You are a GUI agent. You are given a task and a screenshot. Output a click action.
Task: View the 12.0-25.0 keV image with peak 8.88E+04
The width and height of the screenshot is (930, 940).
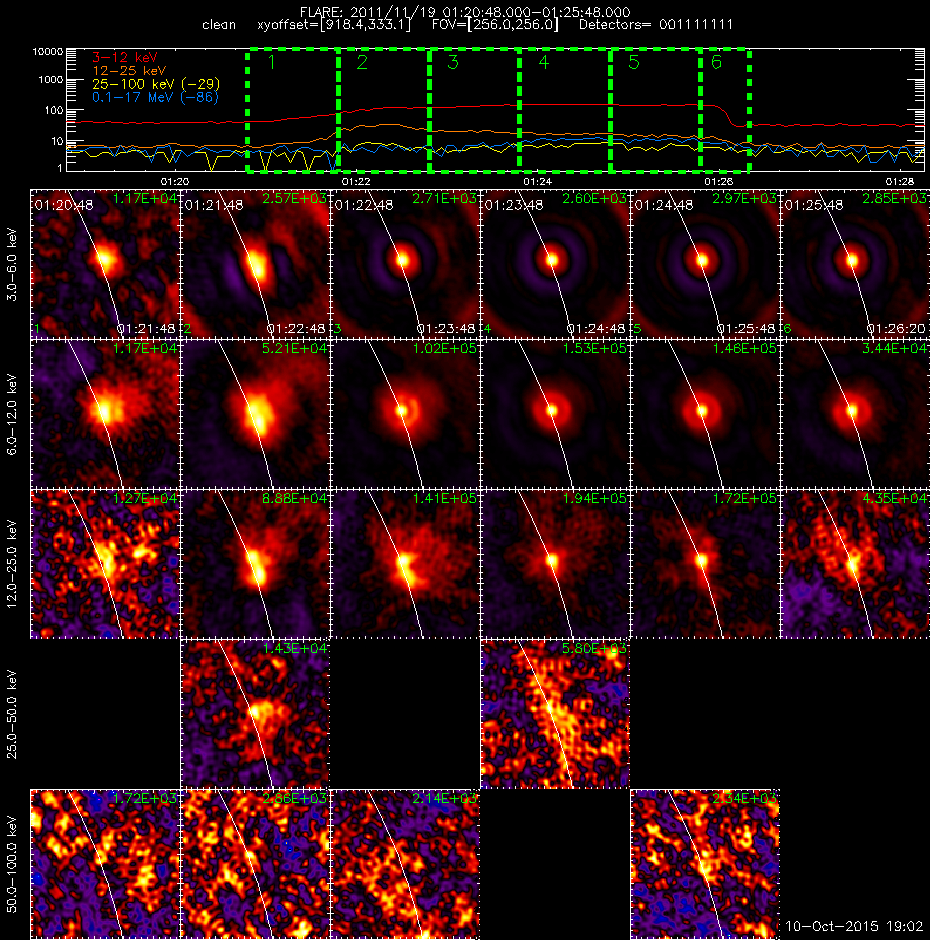pyautogui.click(x=255, y=564)
